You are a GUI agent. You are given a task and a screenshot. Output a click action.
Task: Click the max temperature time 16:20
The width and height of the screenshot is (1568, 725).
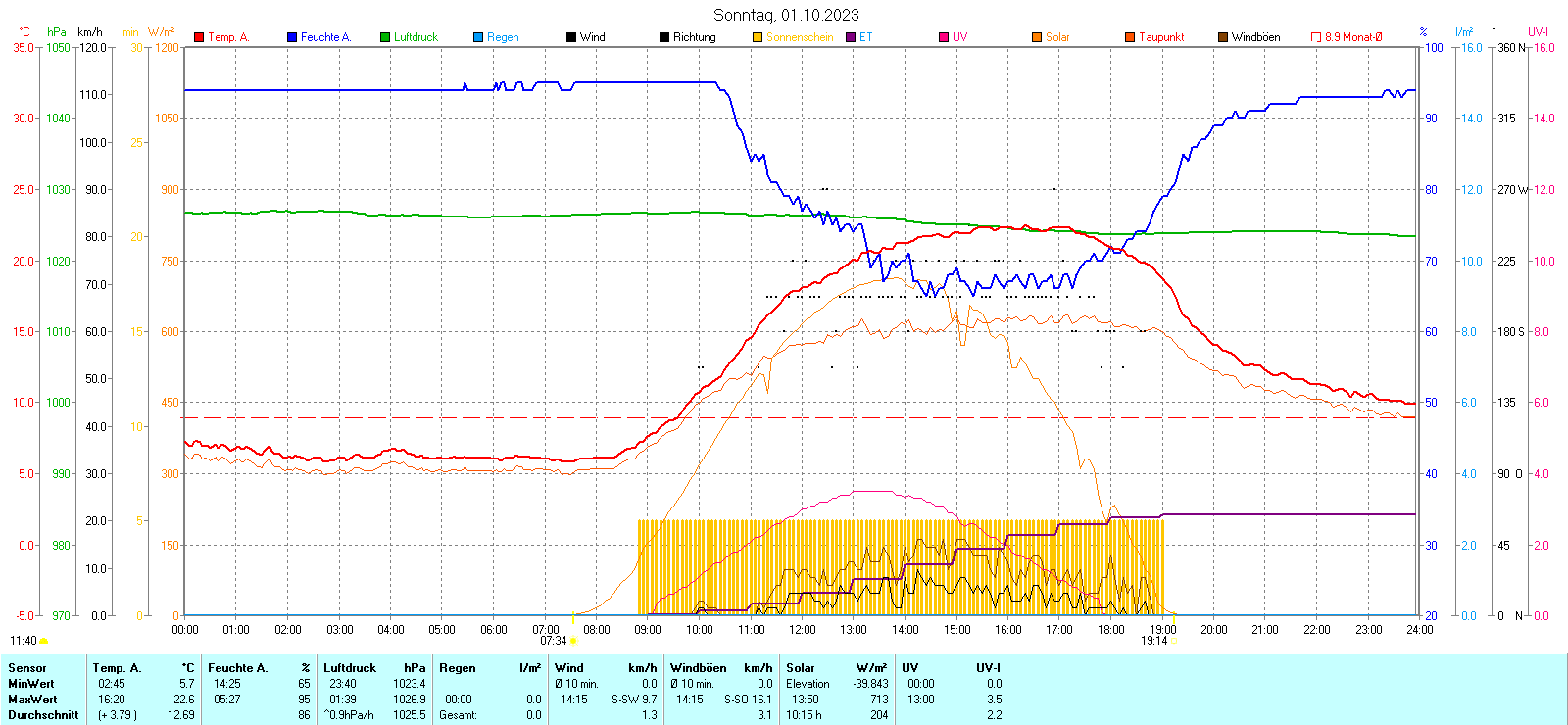112,700
